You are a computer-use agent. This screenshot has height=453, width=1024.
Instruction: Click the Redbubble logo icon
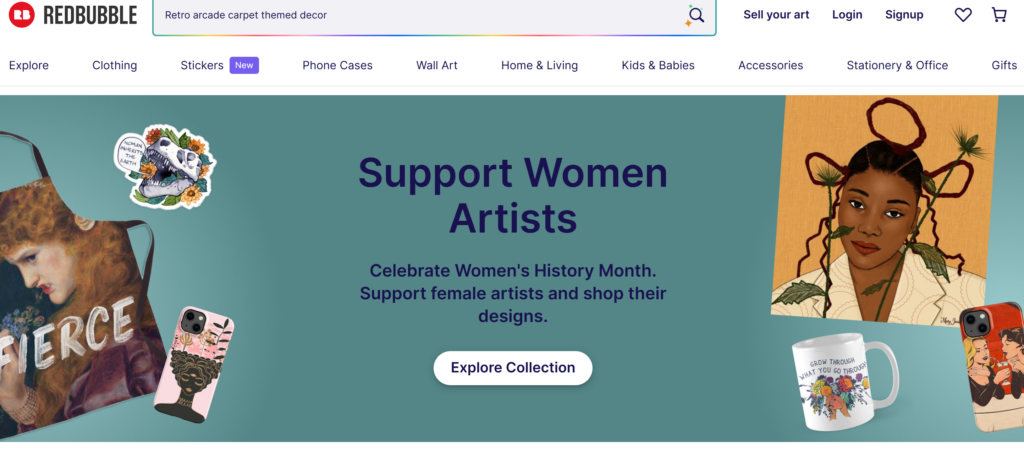click(22, 14)
